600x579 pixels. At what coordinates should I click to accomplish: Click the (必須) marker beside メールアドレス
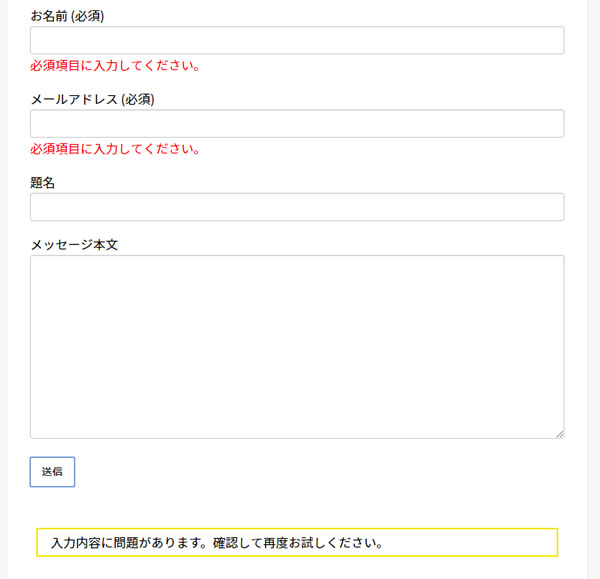(x=138, y=99)
